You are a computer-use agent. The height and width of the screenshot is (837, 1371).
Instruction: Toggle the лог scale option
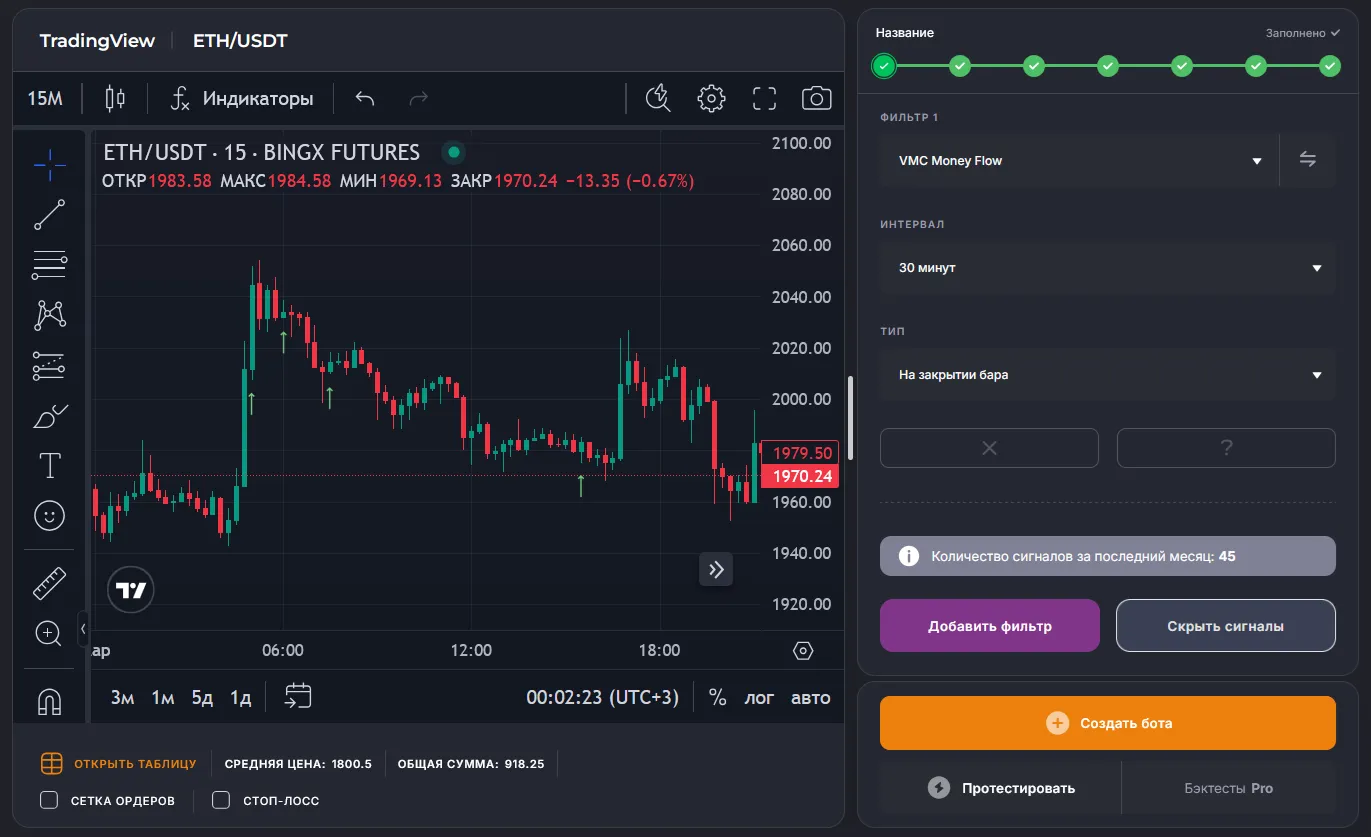click(759, 698)
